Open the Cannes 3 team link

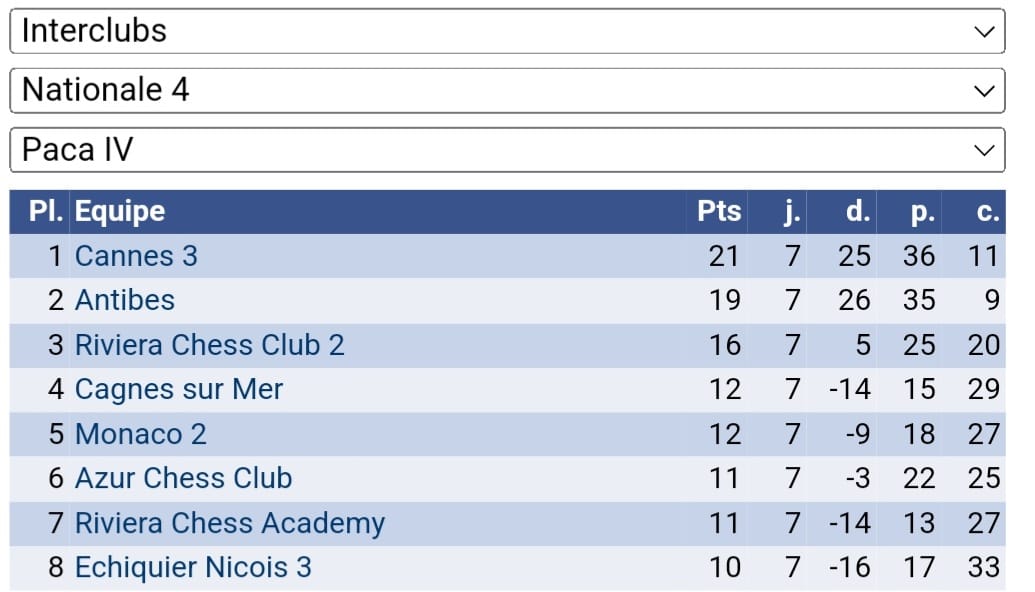click(136, 256)
